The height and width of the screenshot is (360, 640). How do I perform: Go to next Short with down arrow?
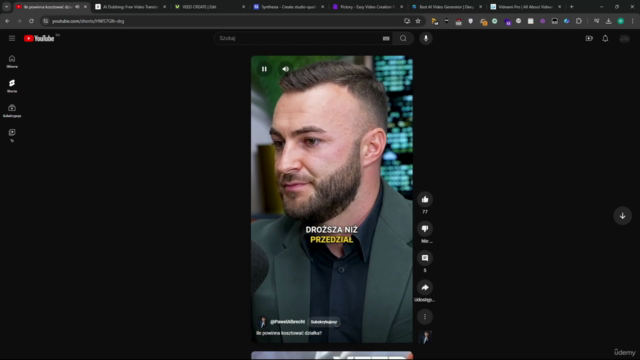tap(622, 216)
